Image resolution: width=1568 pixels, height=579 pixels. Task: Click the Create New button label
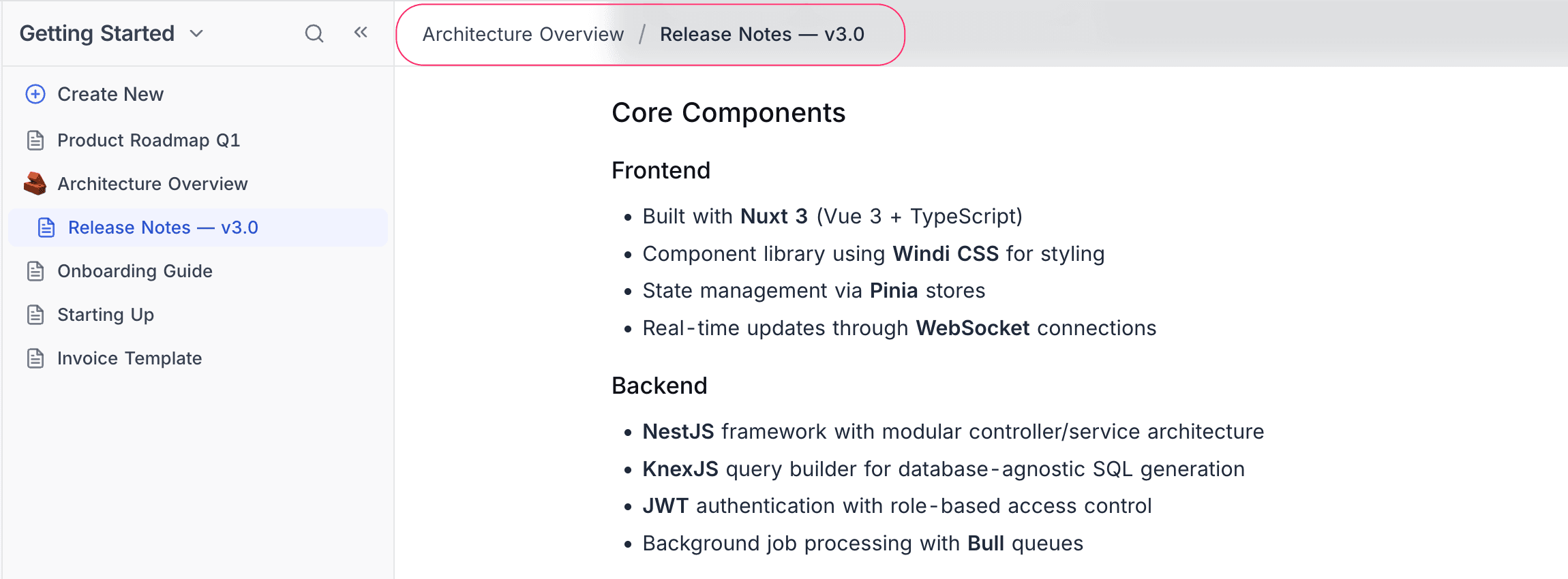110,94
